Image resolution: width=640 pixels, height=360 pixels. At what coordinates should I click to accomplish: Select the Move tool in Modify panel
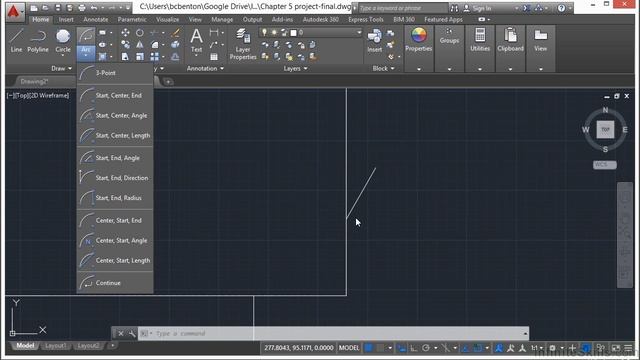(x=125, y=33)
